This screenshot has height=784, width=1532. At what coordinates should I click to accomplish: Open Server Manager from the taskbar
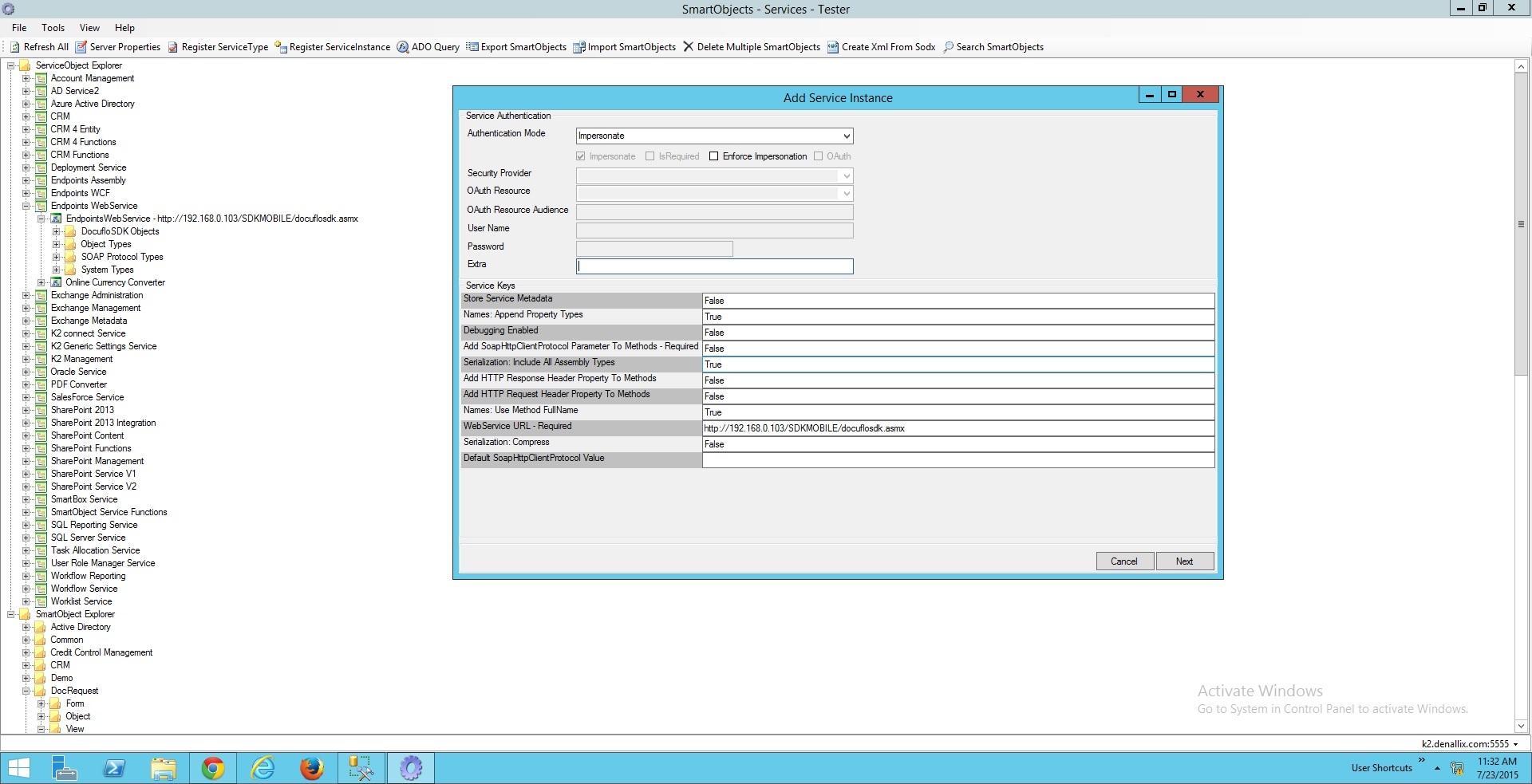pos(64,768)
